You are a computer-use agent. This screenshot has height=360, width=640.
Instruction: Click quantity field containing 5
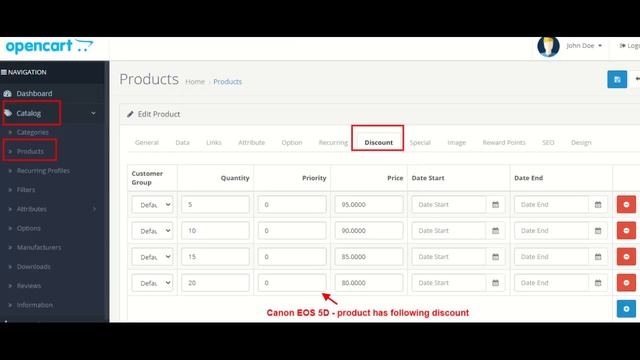click(215, 204)
